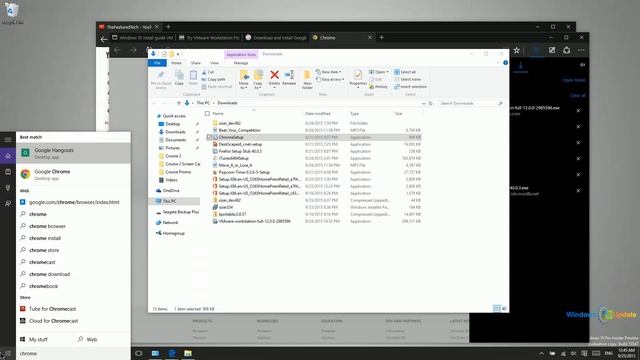The height and width of the screenshot is (360, 640).
Task: Select Downloads in the navigation pane
Action: coord(176,132)
